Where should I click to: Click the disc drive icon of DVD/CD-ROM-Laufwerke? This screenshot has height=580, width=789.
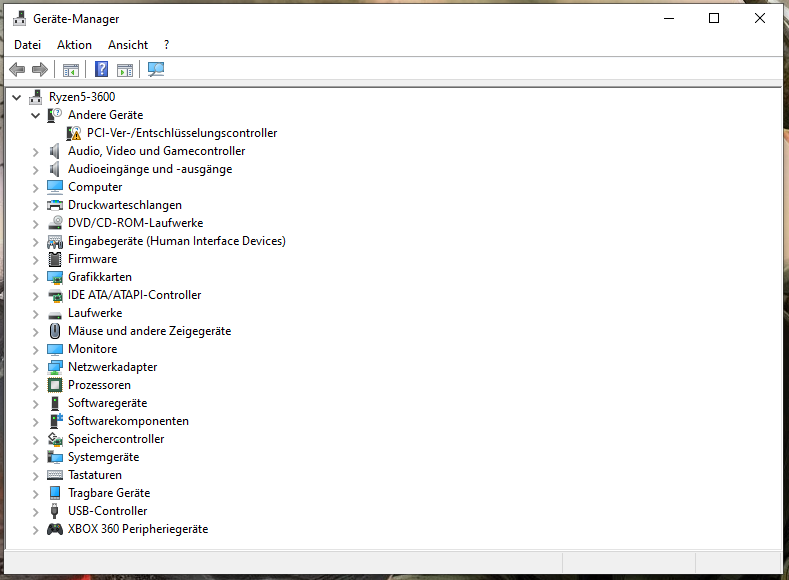coord(55,223)
